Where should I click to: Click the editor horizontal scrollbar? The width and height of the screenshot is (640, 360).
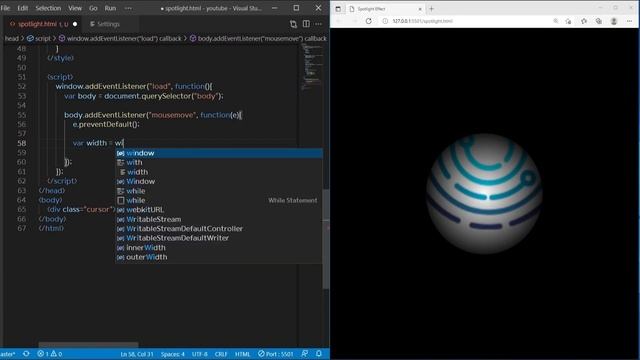pyautogui.click(x=89, y=345)
